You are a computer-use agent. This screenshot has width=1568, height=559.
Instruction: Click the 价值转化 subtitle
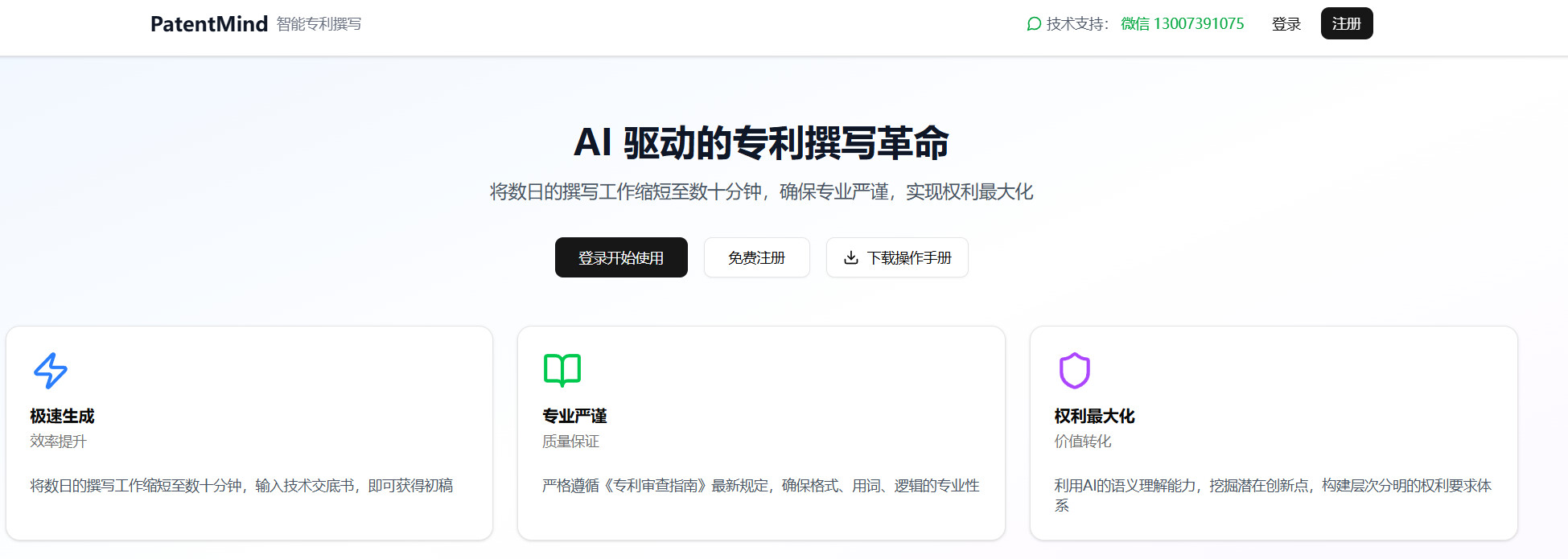pos(1083,442)
